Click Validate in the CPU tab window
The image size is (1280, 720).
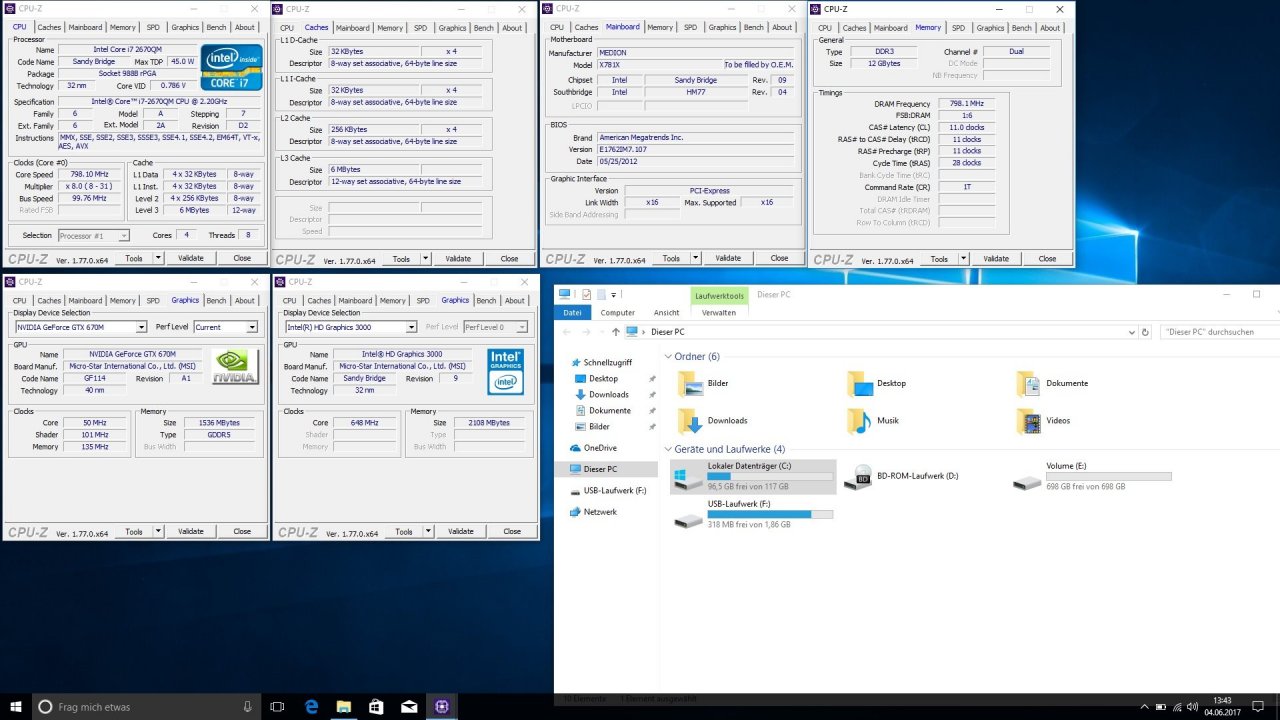191,258
